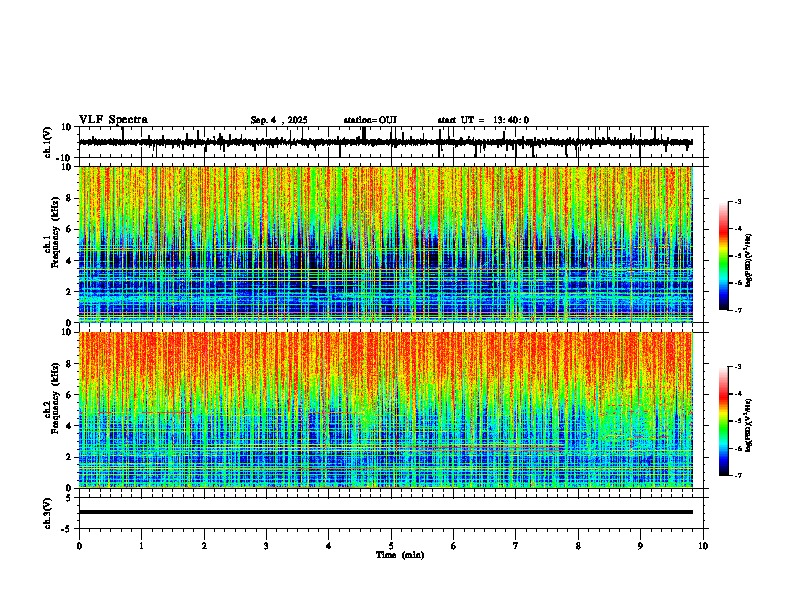Click the '6' tick on ch.2 frequency axis
This screenshot has height=612, width=792.
point(70,395)
